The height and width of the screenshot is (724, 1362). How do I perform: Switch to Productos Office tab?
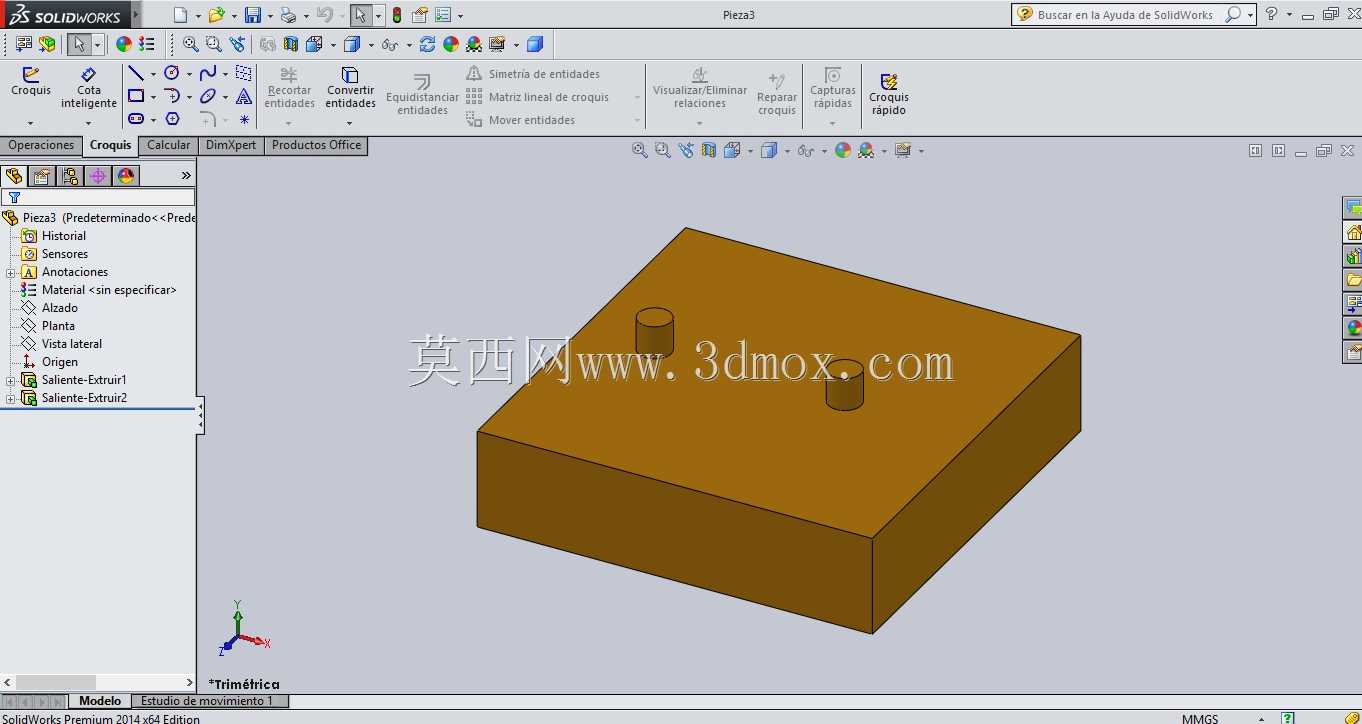pyautogui.click(x=316, y=146)
